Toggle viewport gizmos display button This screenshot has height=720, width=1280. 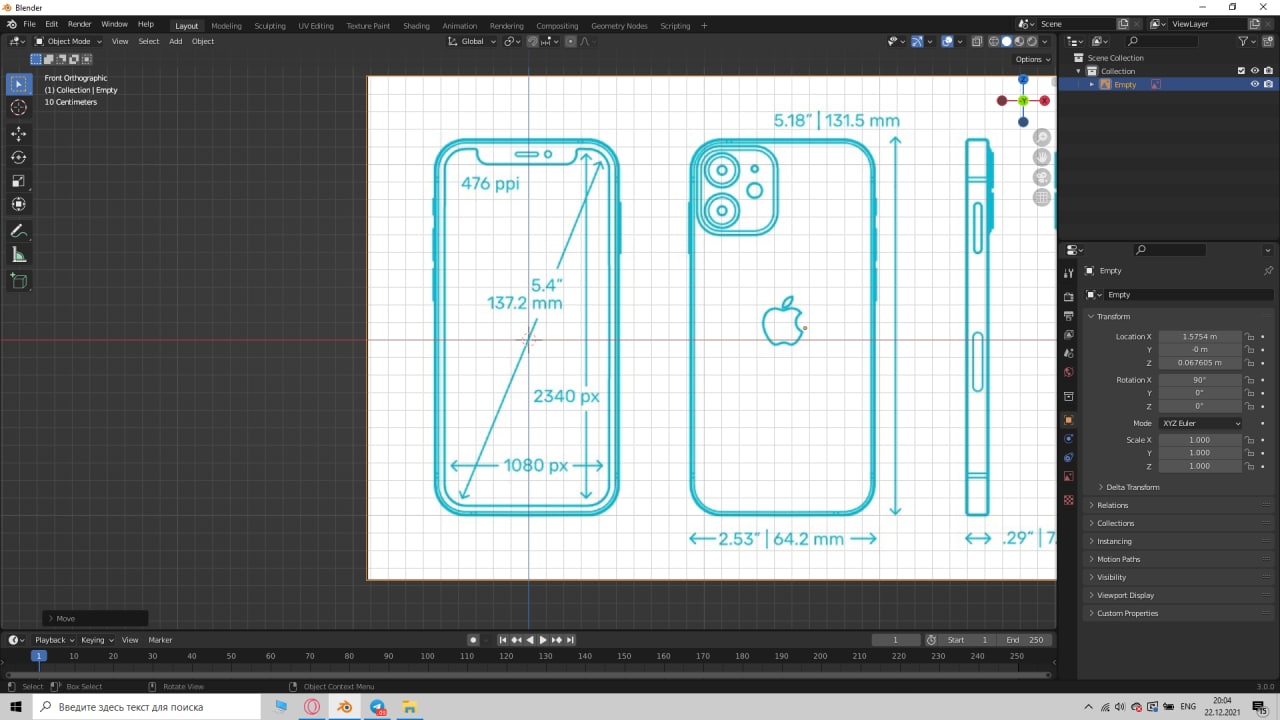pyautogui.click(x=917, y=41)
